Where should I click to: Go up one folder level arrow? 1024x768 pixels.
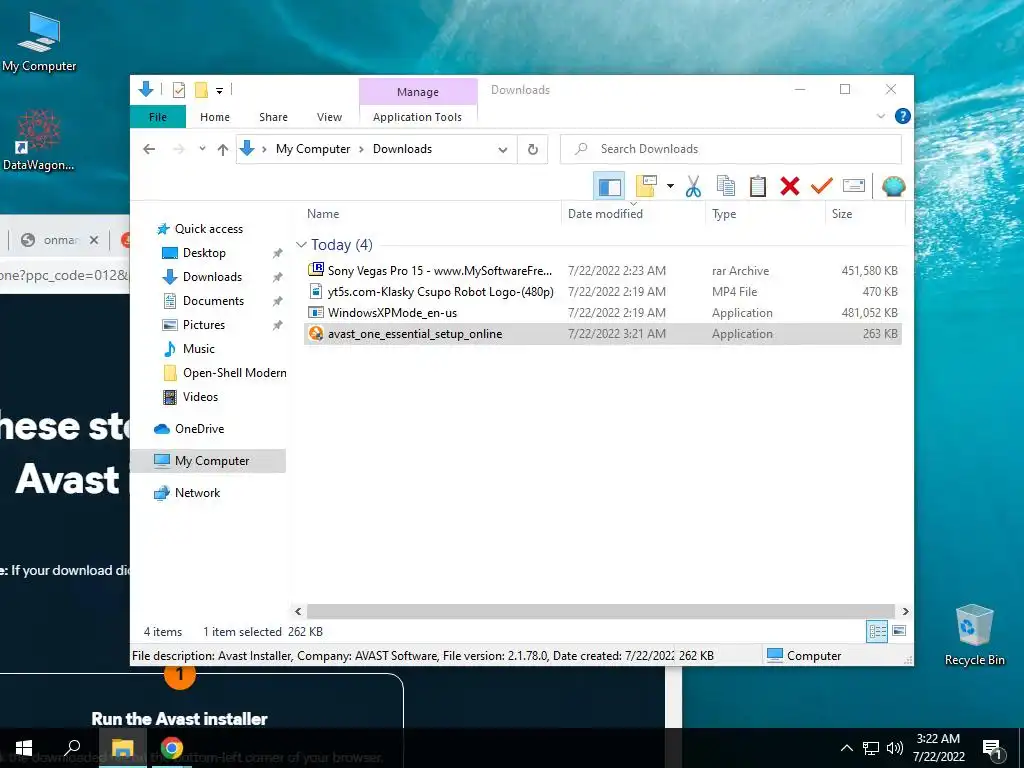point(223,150)
